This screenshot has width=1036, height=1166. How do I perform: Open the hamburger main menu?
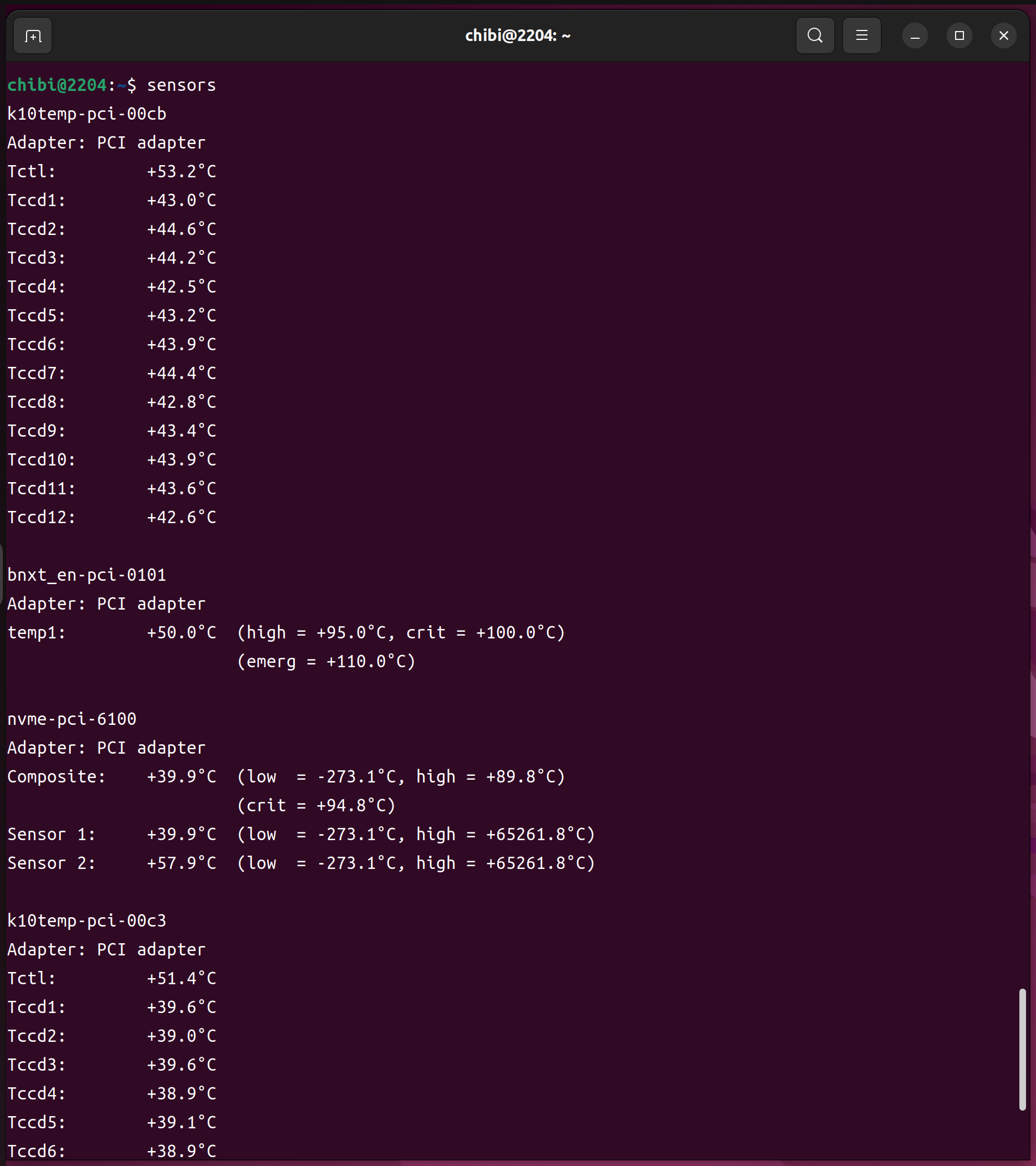point(861,36)
